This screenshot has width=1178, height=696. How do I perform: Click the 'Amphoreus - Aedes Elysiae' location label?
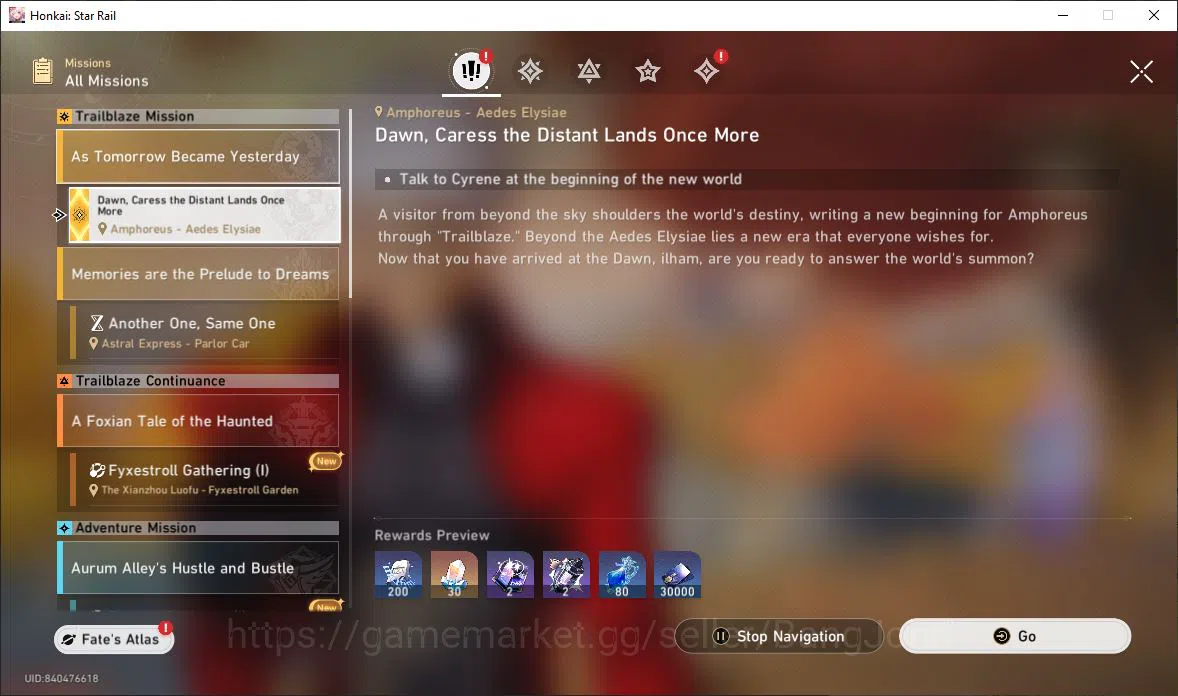(x=471, y=112)
